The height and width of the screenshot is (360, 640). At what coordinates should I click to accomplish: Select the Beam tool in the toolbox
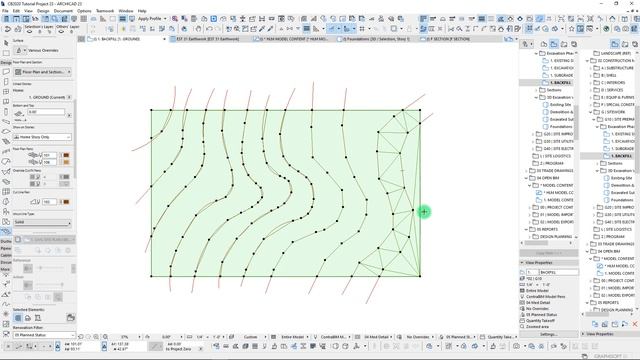(6, 122)
